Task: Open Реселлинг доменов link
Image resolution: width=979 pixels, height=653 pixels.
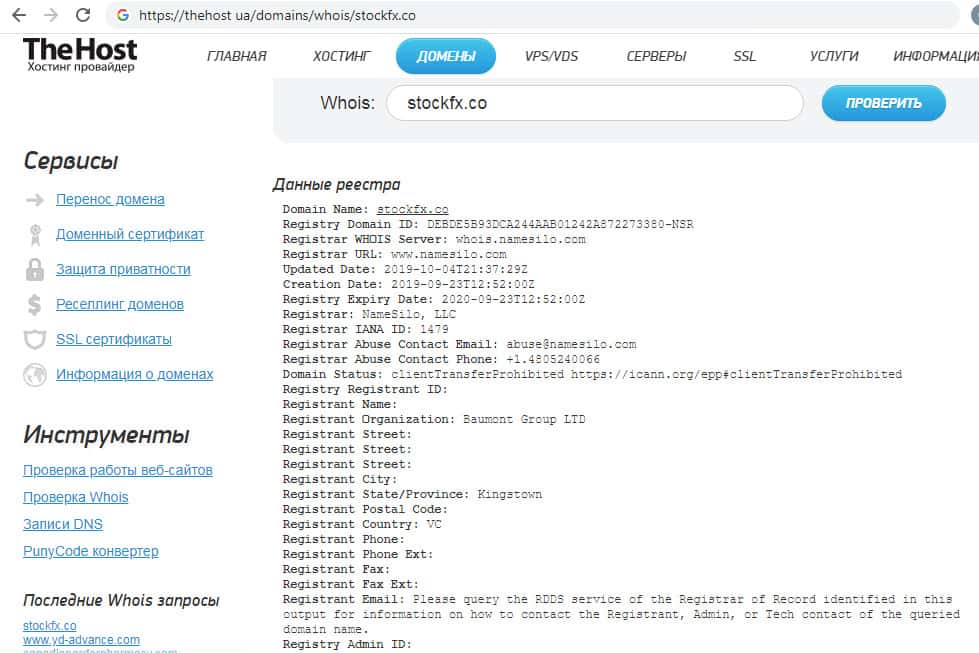Action: pyautogui.click(x=120, y=304)
